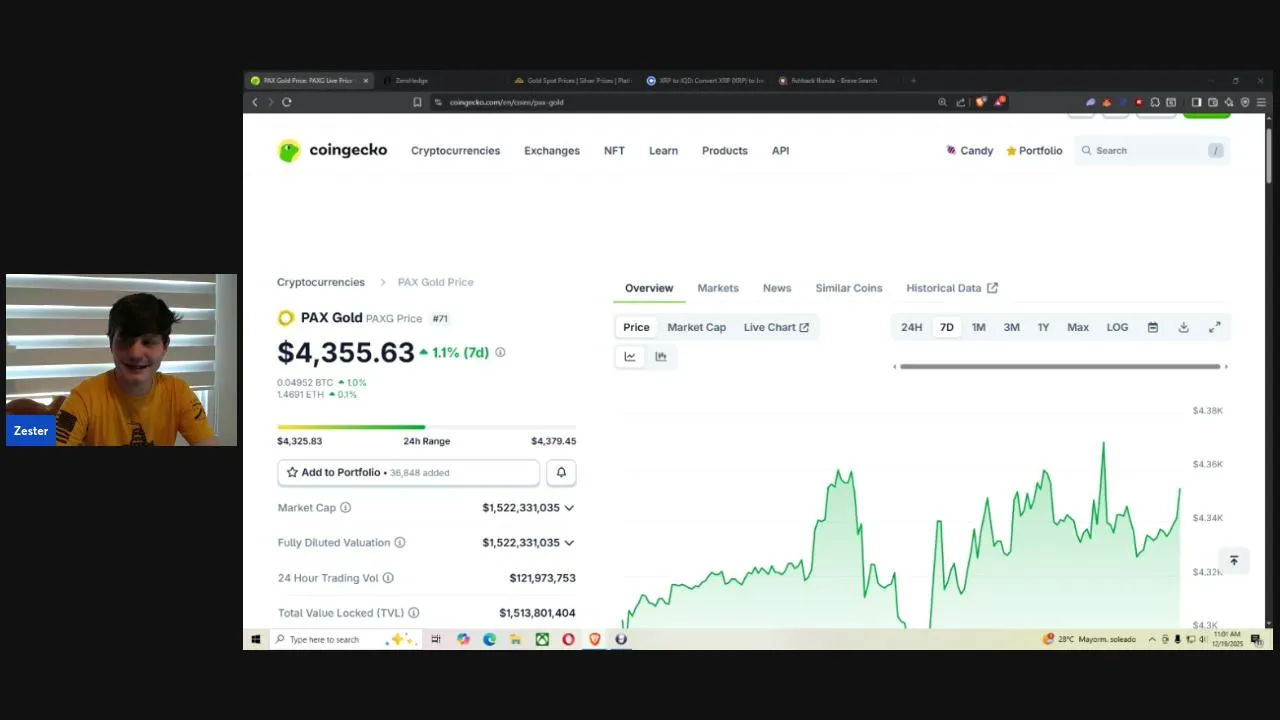
Task: Open Xbox app from taskbar
Action: [542, 639]
